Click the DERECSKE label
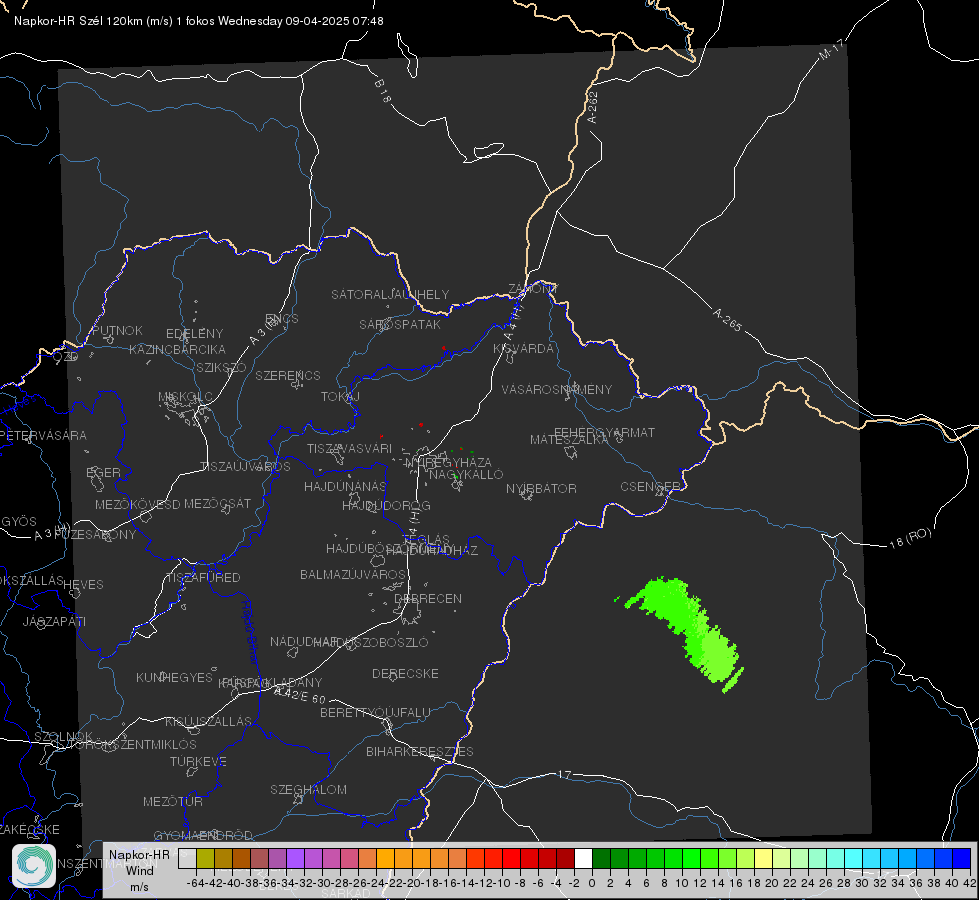This screenshot has width=979, height=900. (405, 674)
